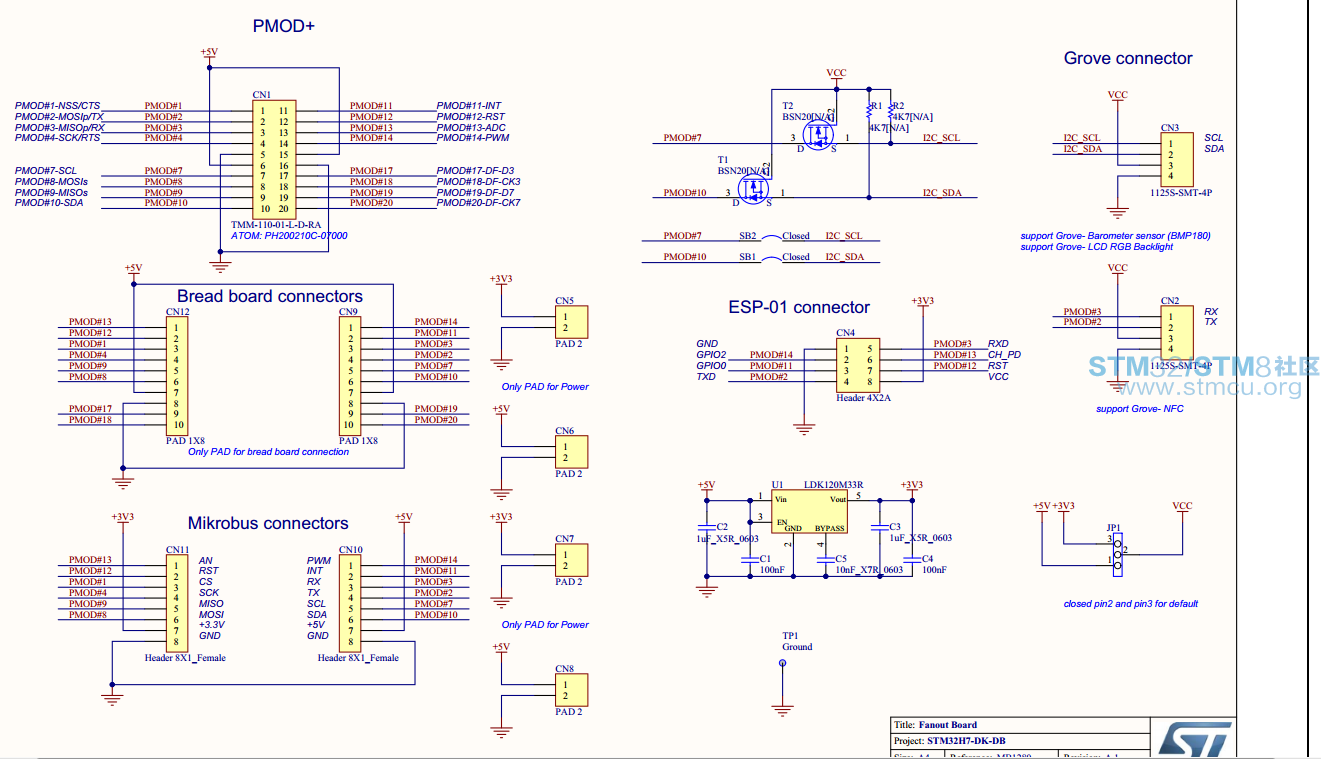Click the CN6 PAD 2 symbol

570,452
